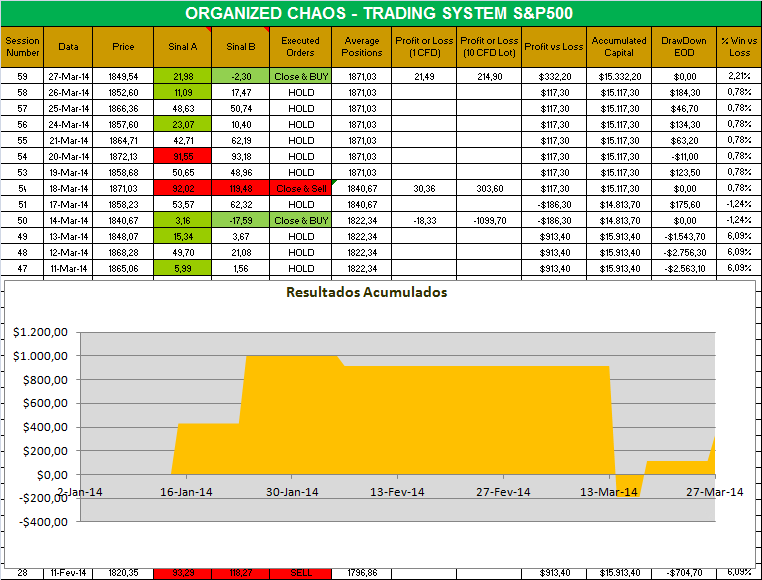Click price cell 1858,68
The height and width of the screenshot is (580, 762).
coord(123,173)
